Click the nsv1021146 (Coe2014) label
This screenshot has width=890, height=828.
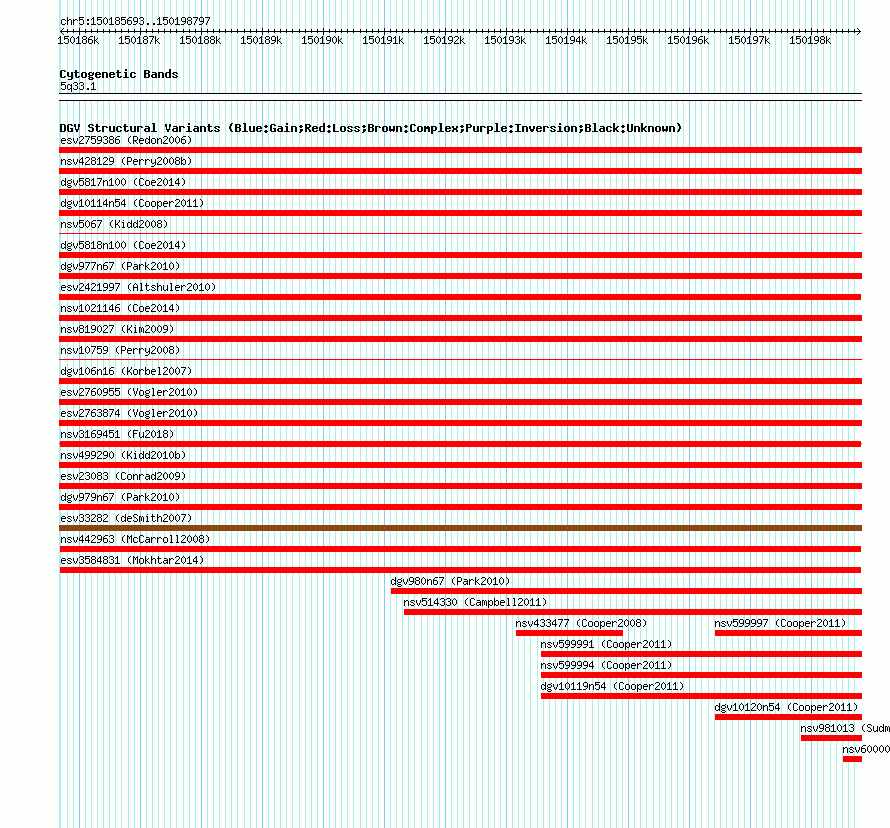click(120, 308)
